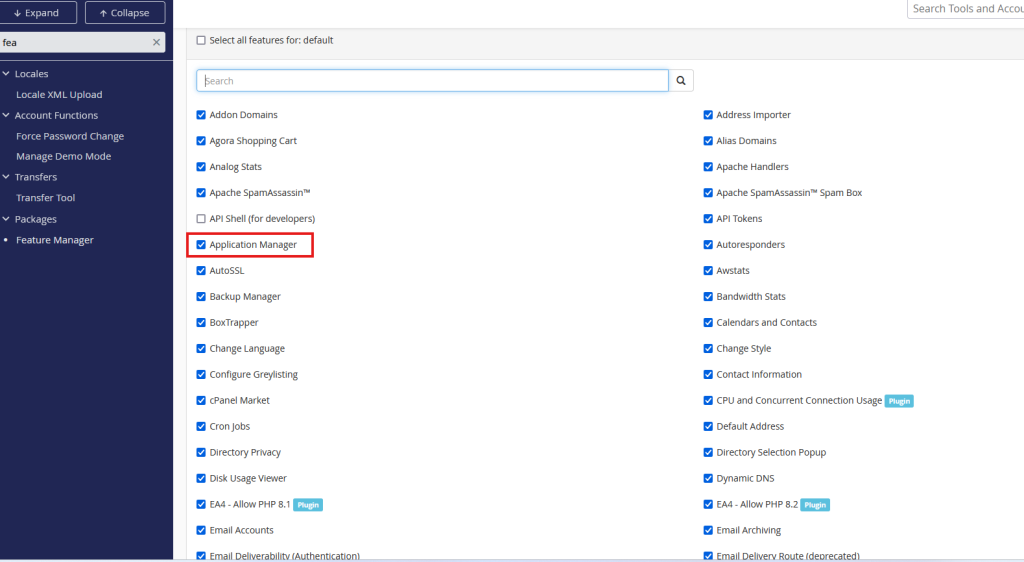This screenshot has height=562, width=1024.
Task: Click the Plugin badge beside EA4 PHP 8.1
Action: pyautogui.click(x=308, y=505)
